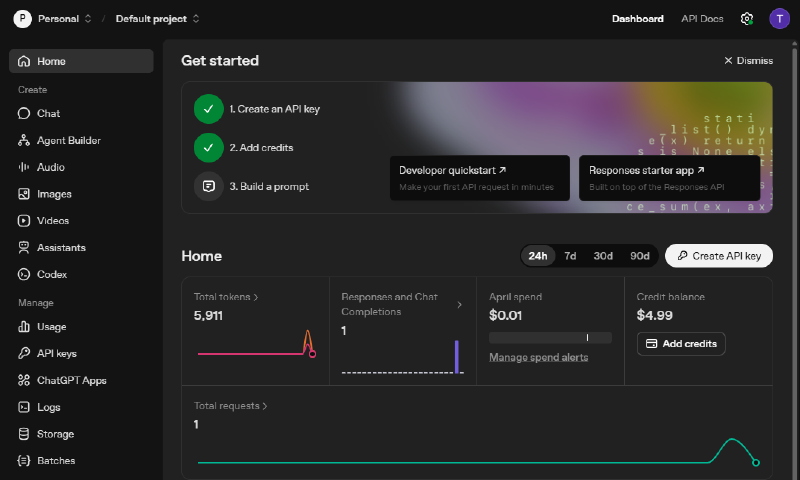
Task: Open the API Docs tab
Action: pyautogui.click(x=702, y=19)
